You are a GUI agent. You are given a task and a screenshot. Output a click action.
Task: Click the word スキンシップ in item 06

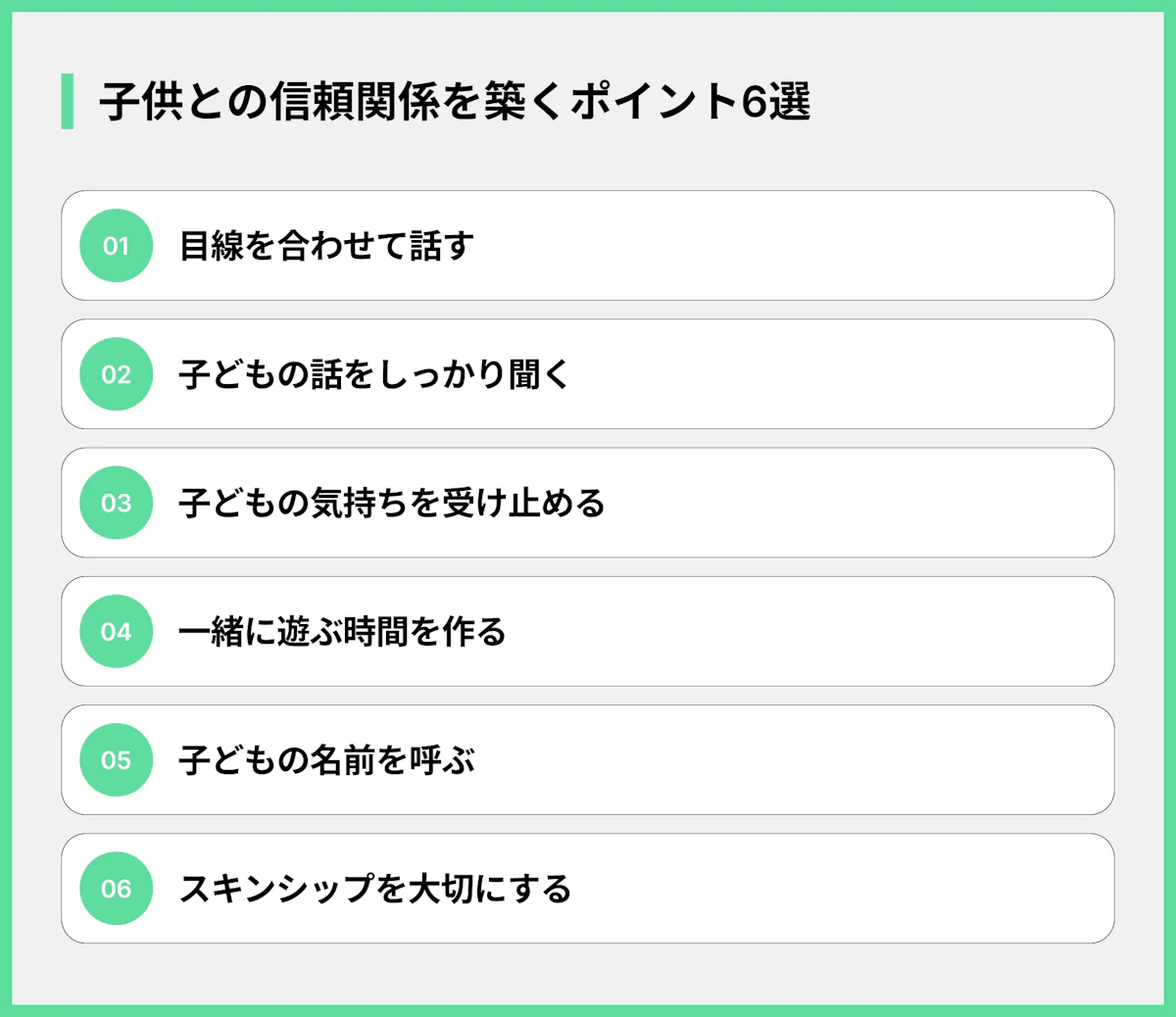(276, 889)
